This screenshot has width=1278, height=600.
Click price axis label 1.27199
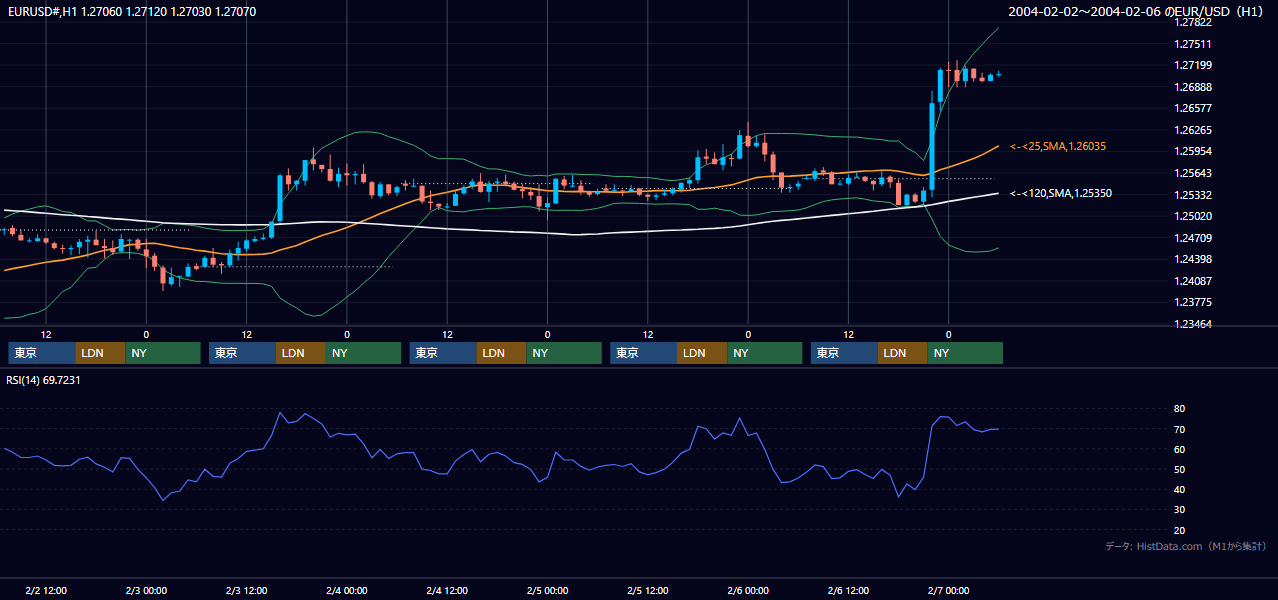pyautogui.click(x=1195, y=65)
